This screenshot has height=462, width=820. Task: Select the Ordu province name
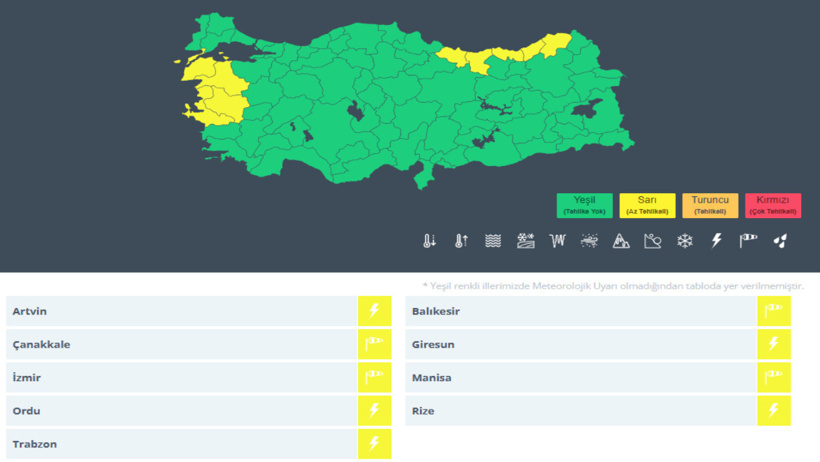[26, 411]
